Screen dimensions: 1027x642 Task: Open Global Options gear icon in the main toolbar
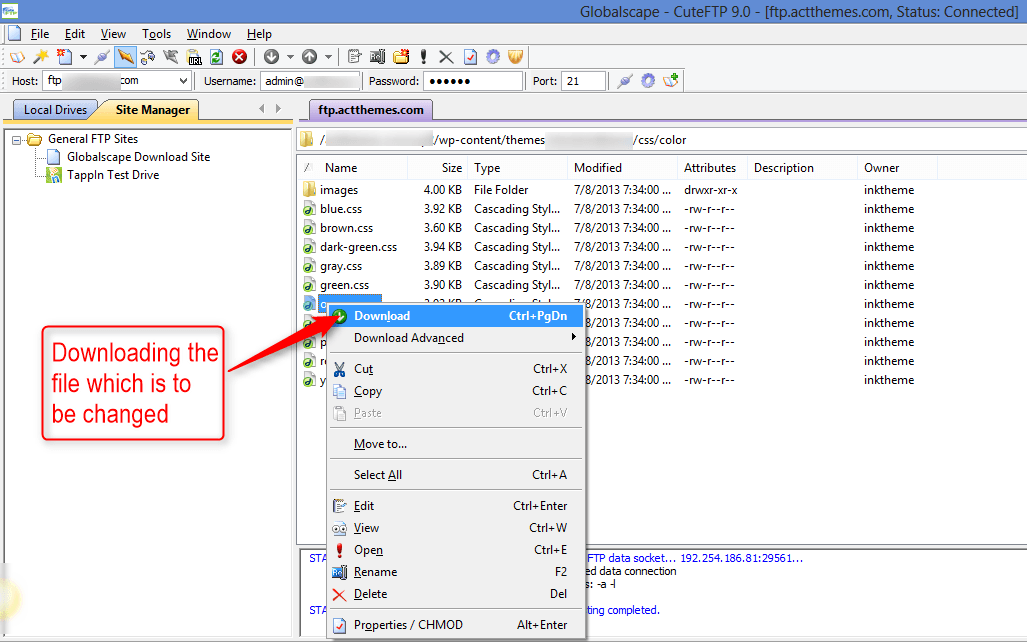(x=493, y=57)
